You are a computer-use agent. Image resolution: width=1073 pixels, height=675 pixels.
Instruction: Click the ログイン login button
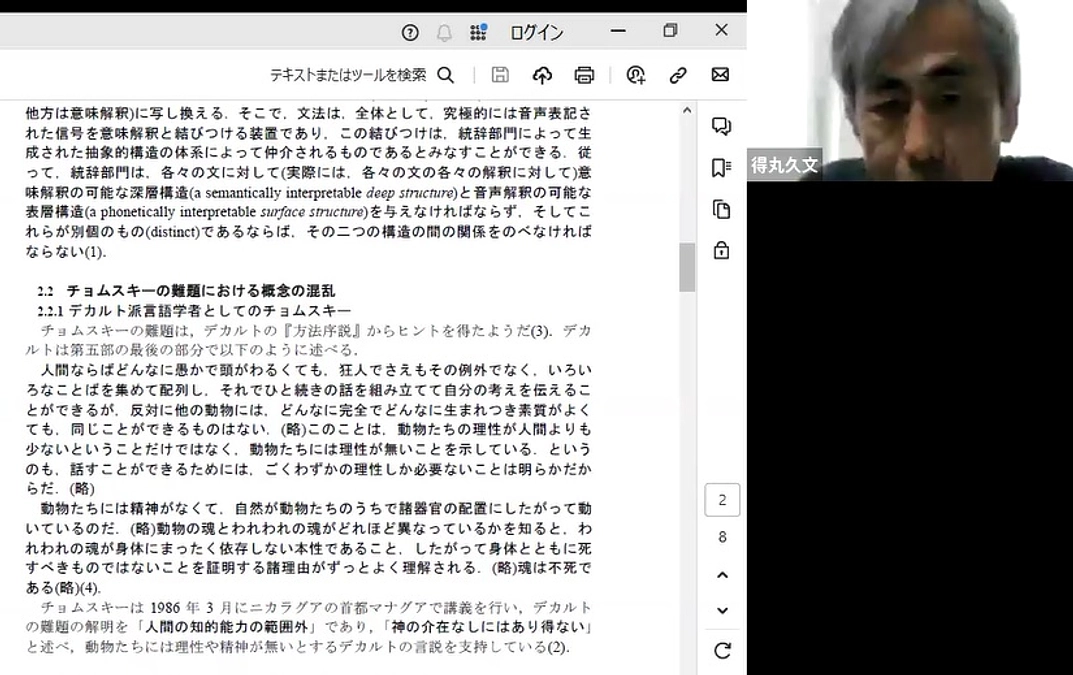click(537, 31)
